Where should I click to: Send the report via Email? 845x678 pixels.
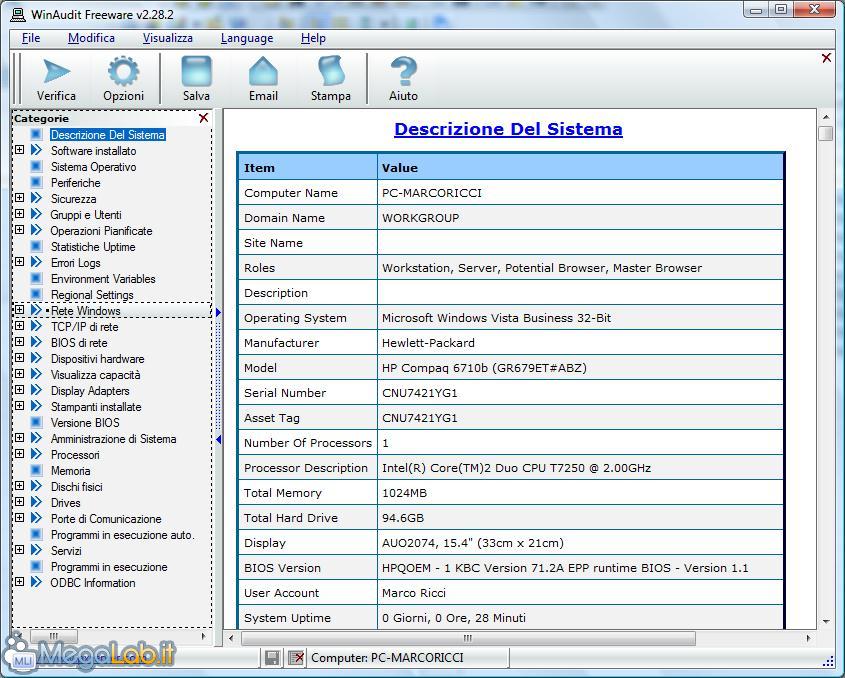click(x=263, y=79)
